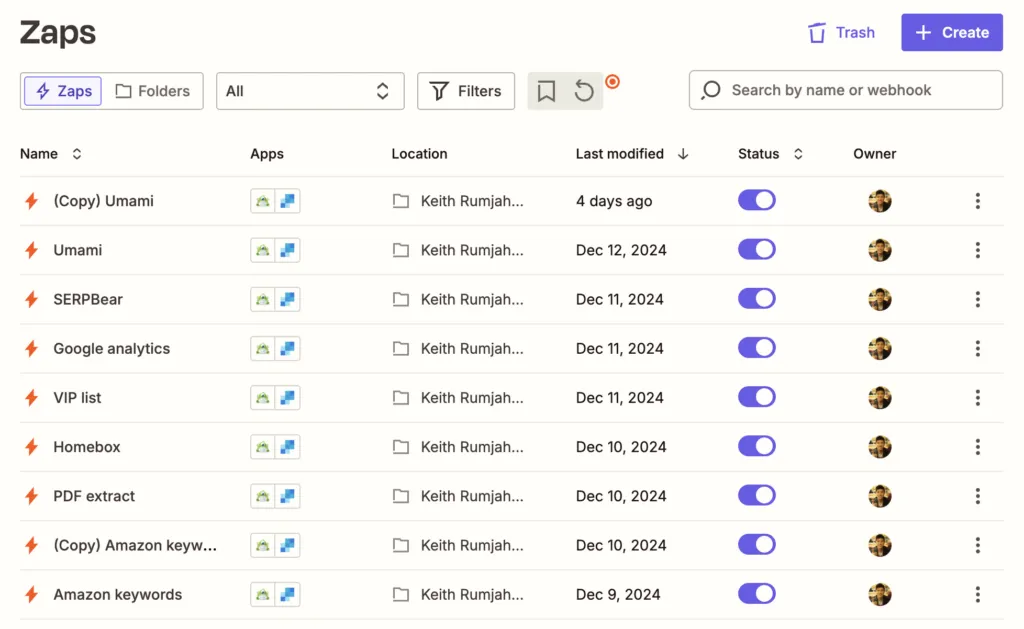Image resolution: width=1024 pixels, height=629 pixels.
Task: Click the refresh history icon
Action: pos(584,91)
